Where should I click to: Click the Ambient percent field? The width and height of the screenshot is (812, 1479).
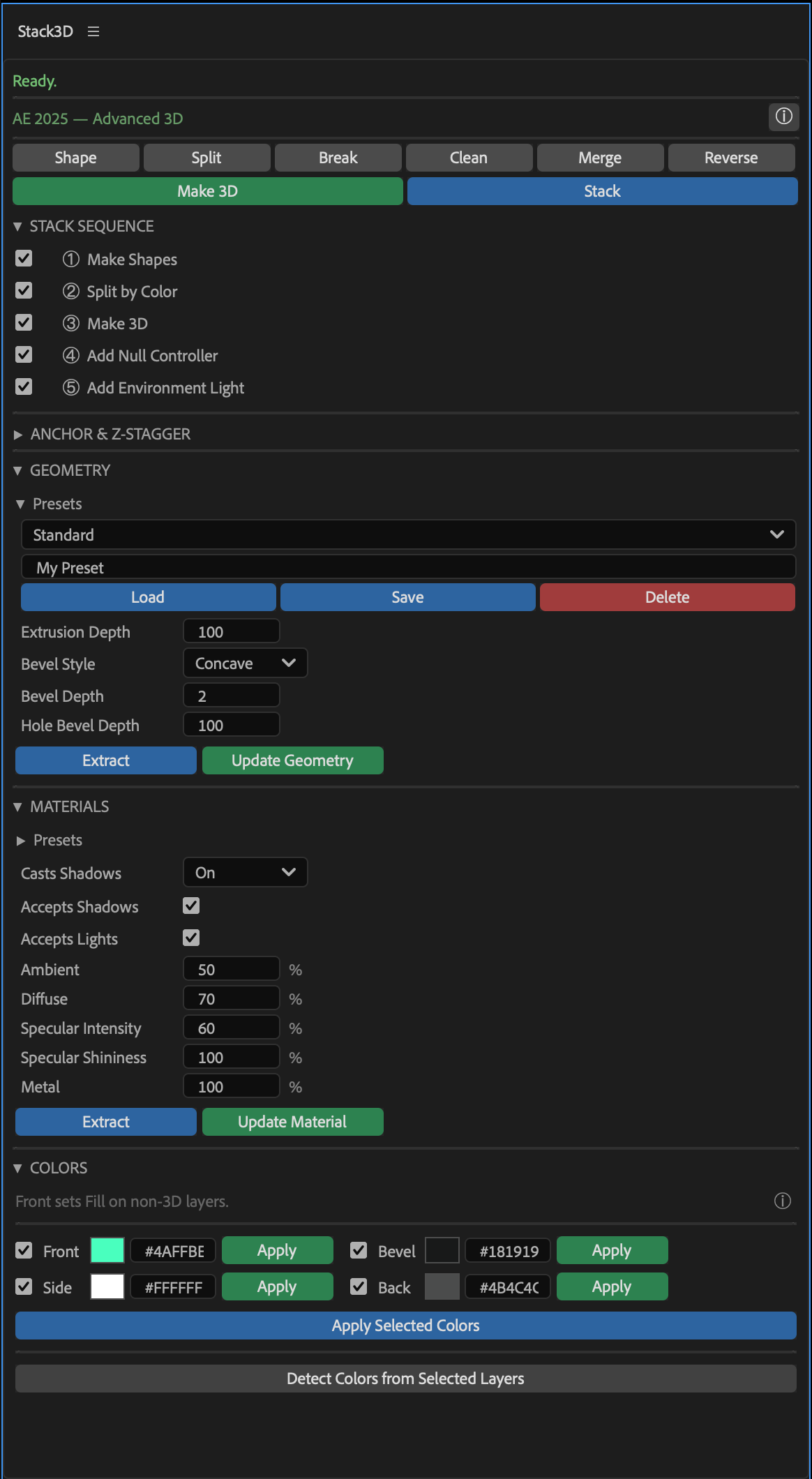(232, 969)
